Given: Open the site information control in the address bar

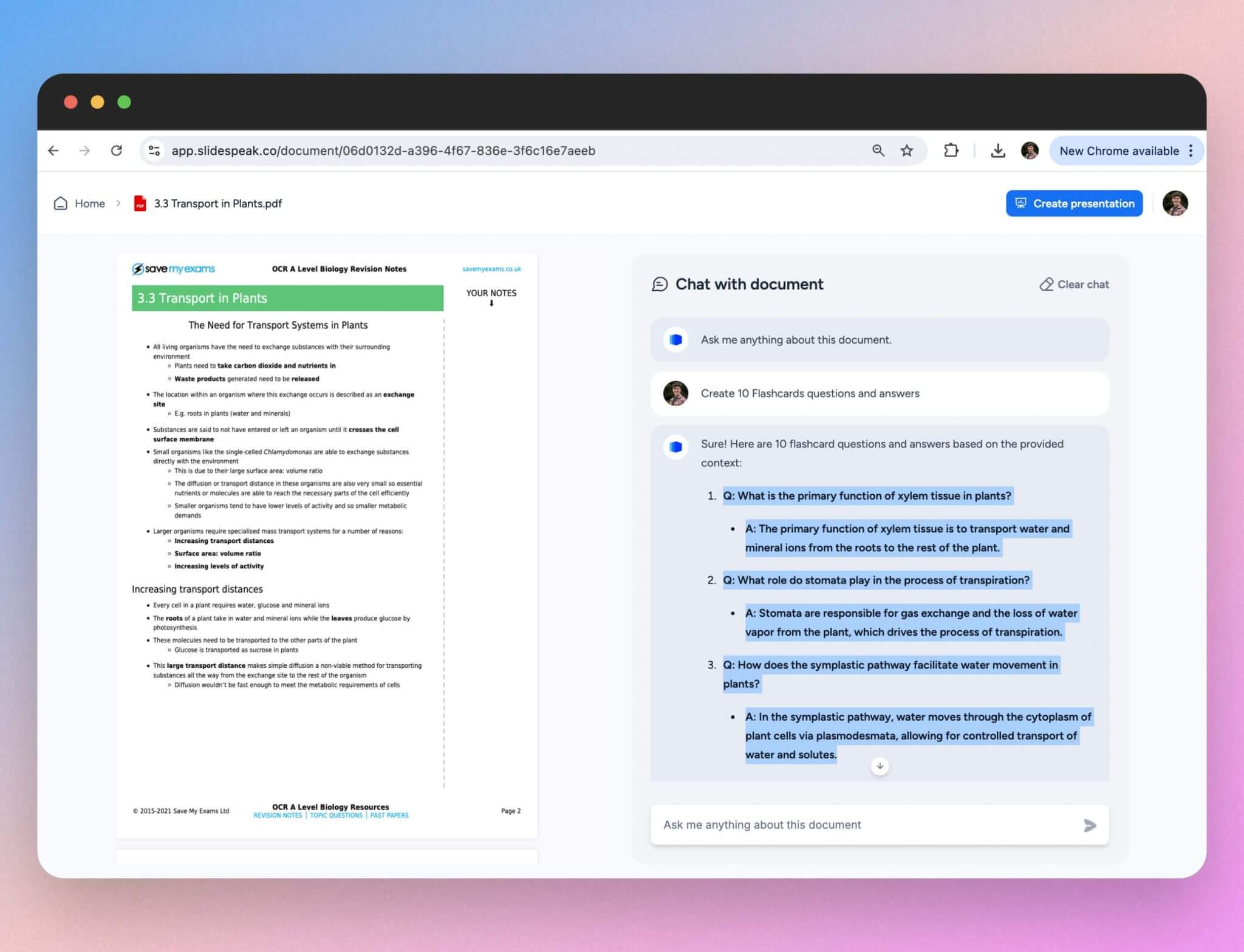Looking at the screenshot, I should click(x=154, y=151).
